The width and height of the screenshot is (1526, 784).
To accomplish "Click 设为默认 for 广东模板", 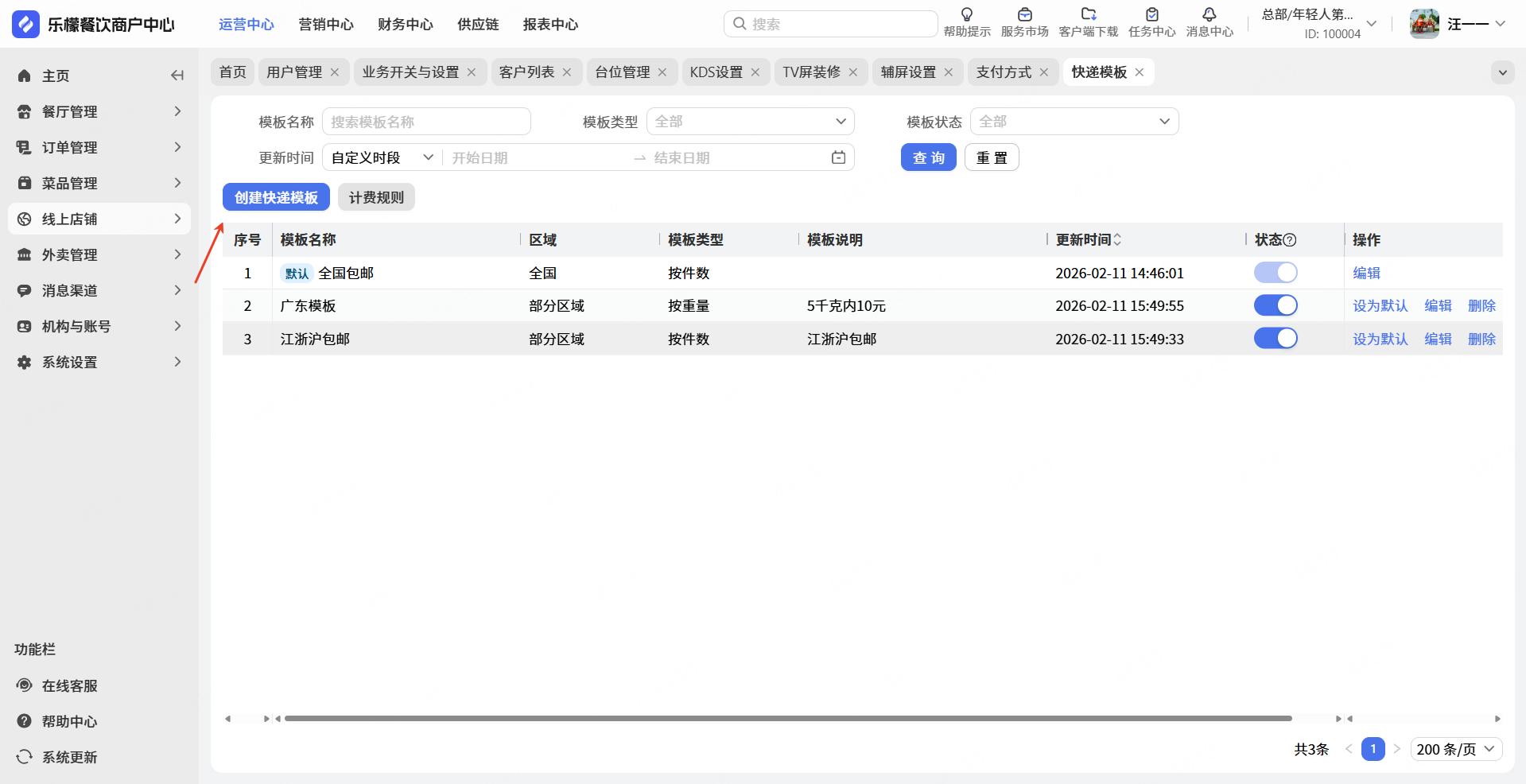I will 1380,306.
